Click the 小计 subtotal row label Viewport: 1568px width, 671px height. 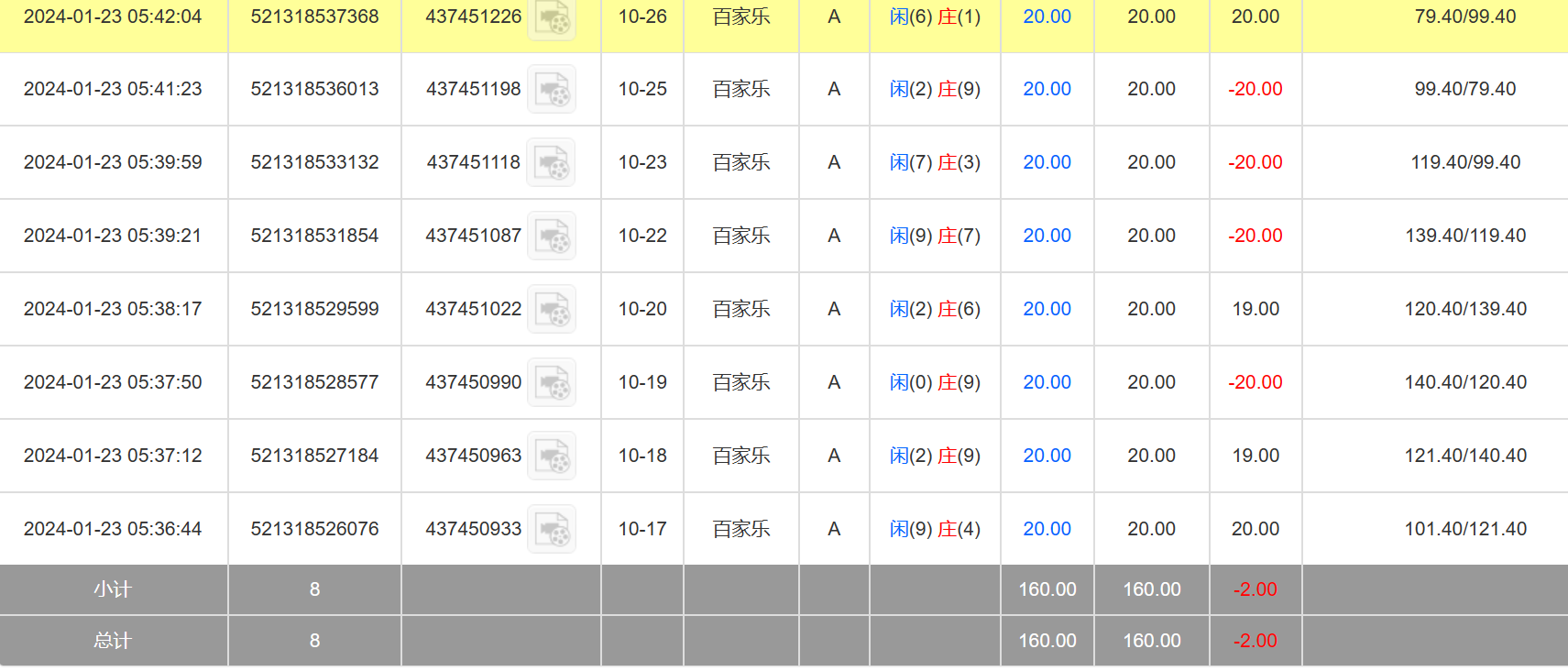[x=113, y=589]
